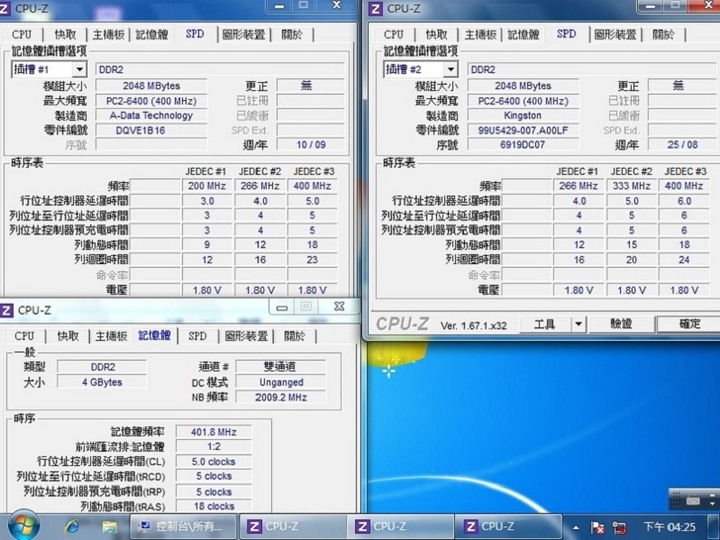
Task: Click the 333 MHz JEDEC #2 frequency cell
Action: coord(631,186)
